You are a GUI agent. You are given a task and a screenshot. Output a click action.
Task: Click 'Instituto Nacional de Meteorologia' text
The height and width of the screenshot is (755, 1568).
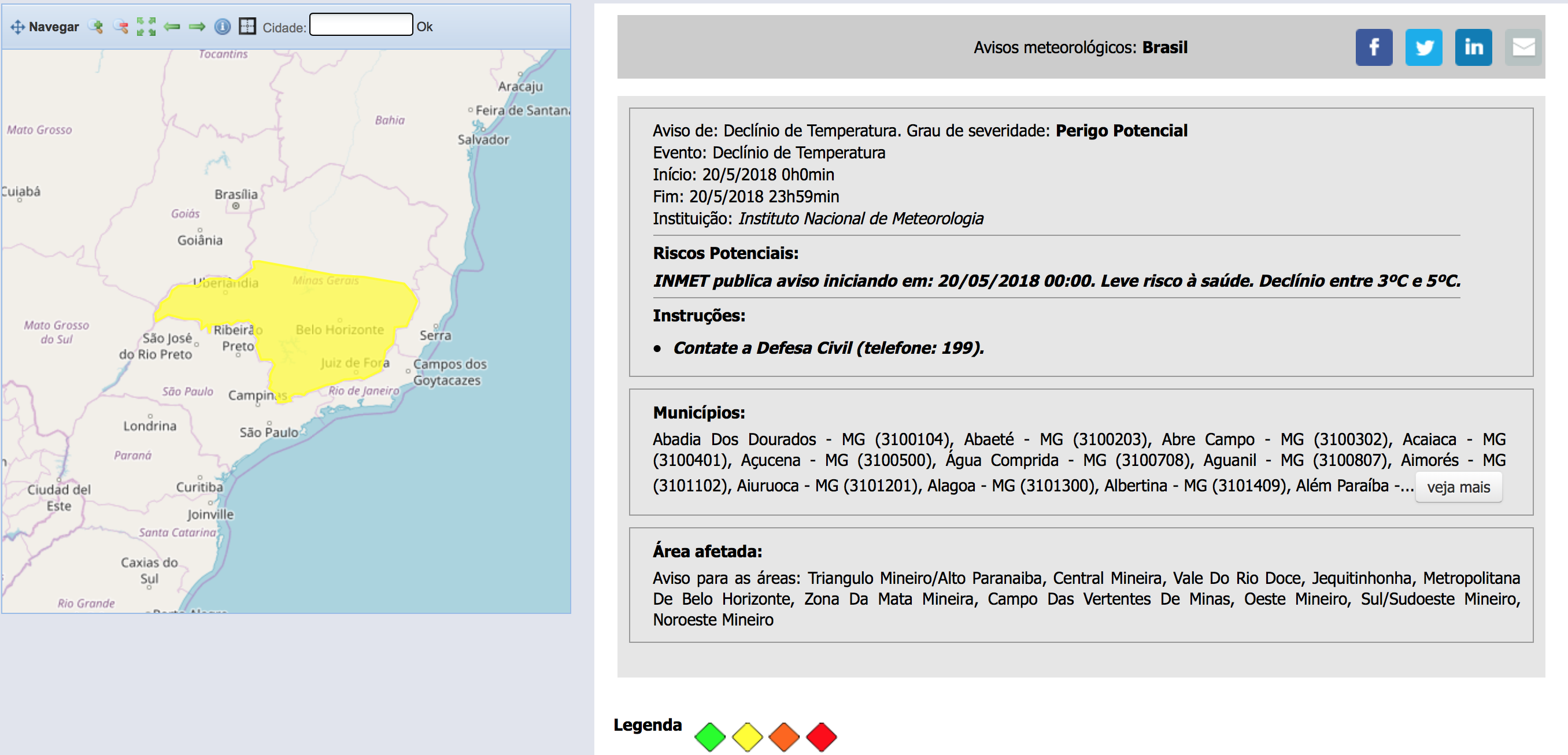[x=861, y=219]
